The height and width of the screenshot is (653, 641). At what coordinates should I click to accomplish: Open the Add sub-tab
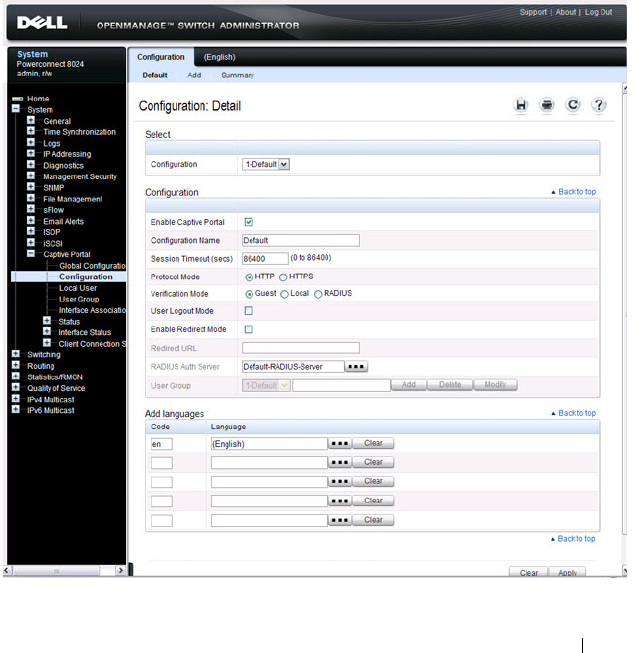click(x=194, y=75)
